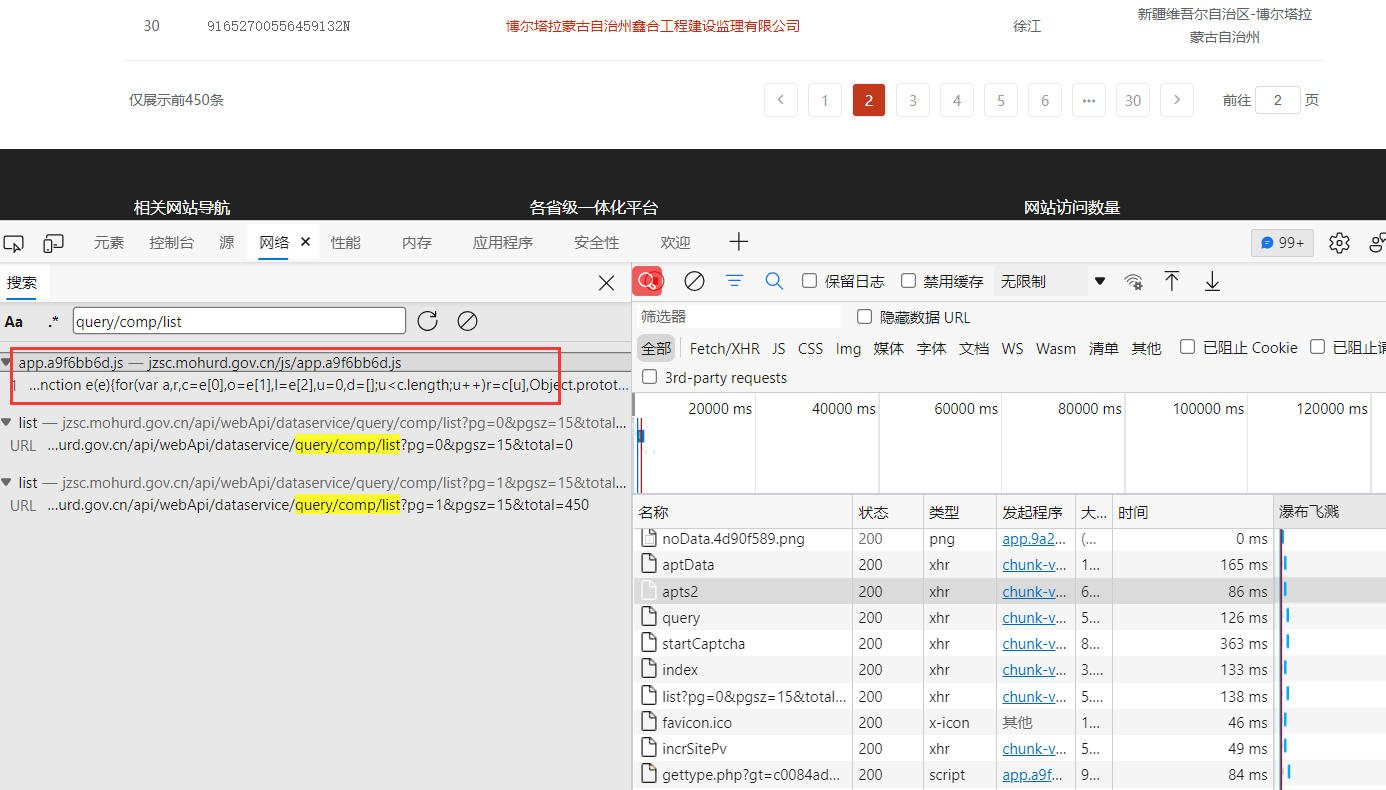1386x790 pixels.
Task: Go to page 30 in pagination
Action: click(1133, 100)
